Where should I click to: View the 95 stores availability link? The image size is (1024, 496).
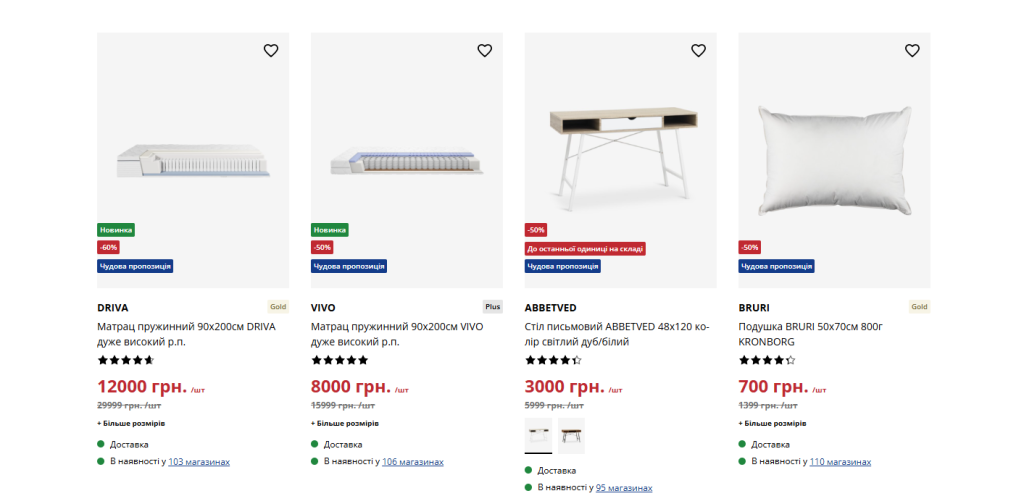coord(624,488)
